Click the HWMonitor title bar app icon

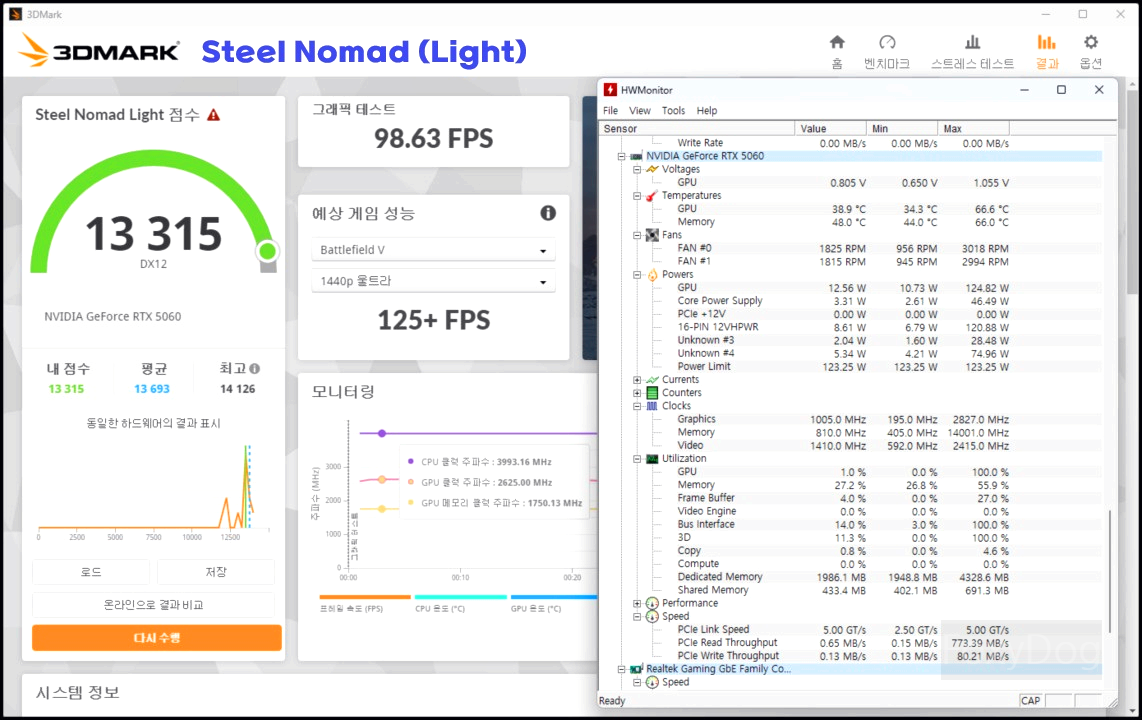[x=610, y=90]
